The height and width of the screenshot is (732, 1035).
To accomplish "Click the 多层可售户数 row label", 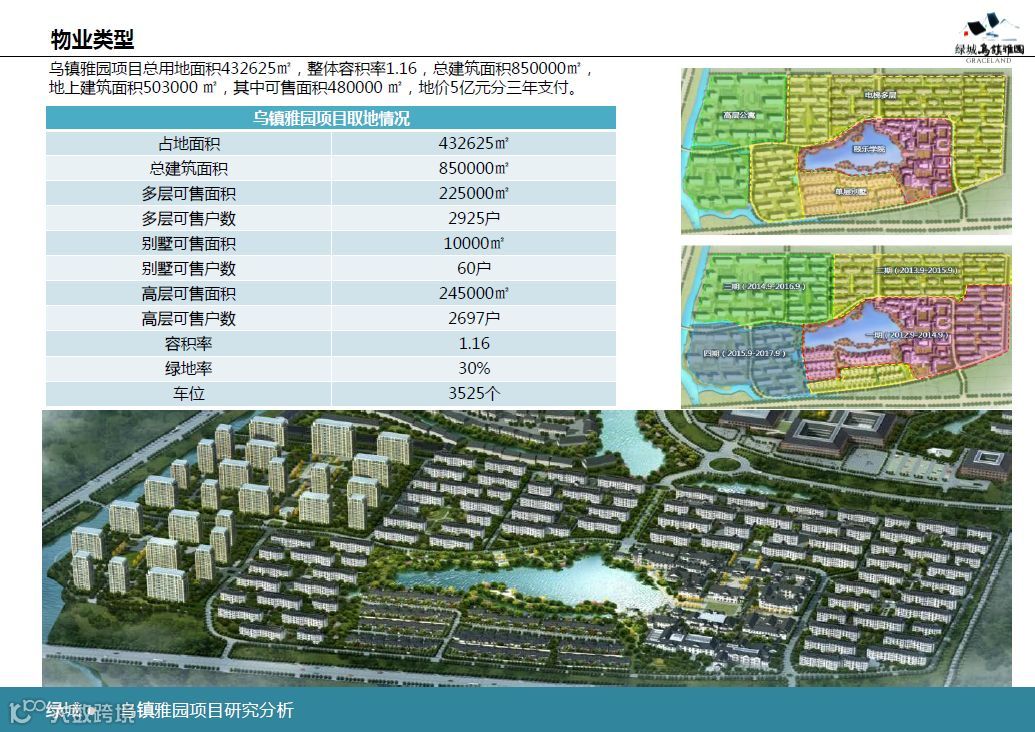I will coord(189,218).
